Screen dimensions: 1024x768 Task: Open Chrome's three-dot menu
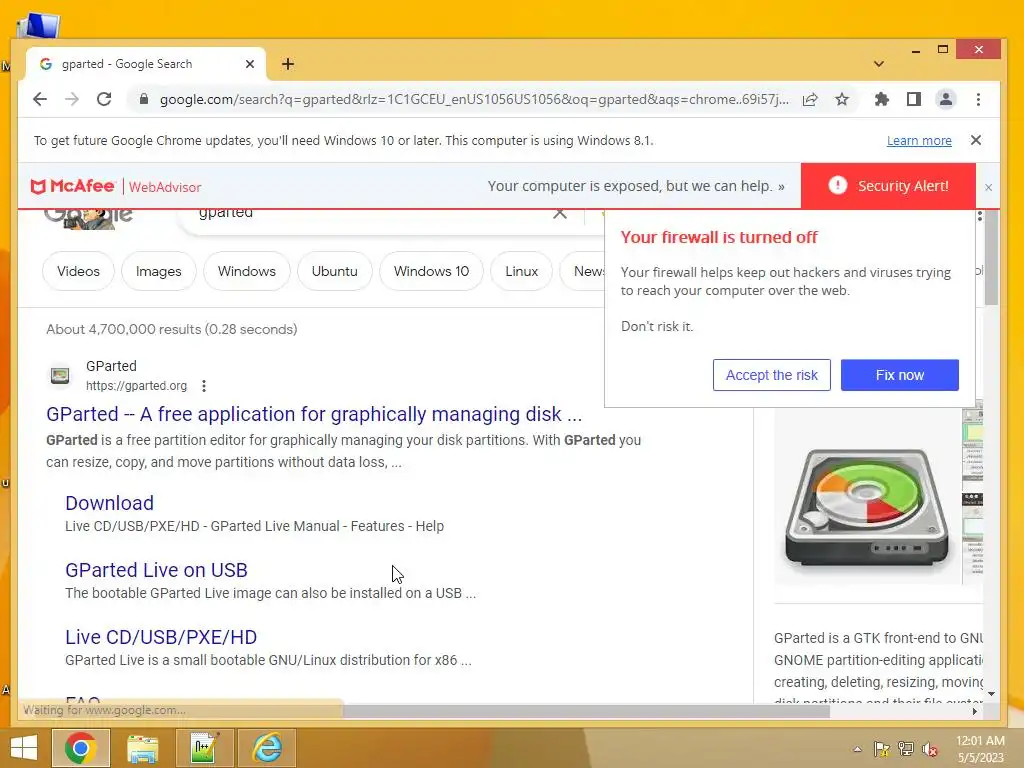pyautogui.click(x=978, y=99)
